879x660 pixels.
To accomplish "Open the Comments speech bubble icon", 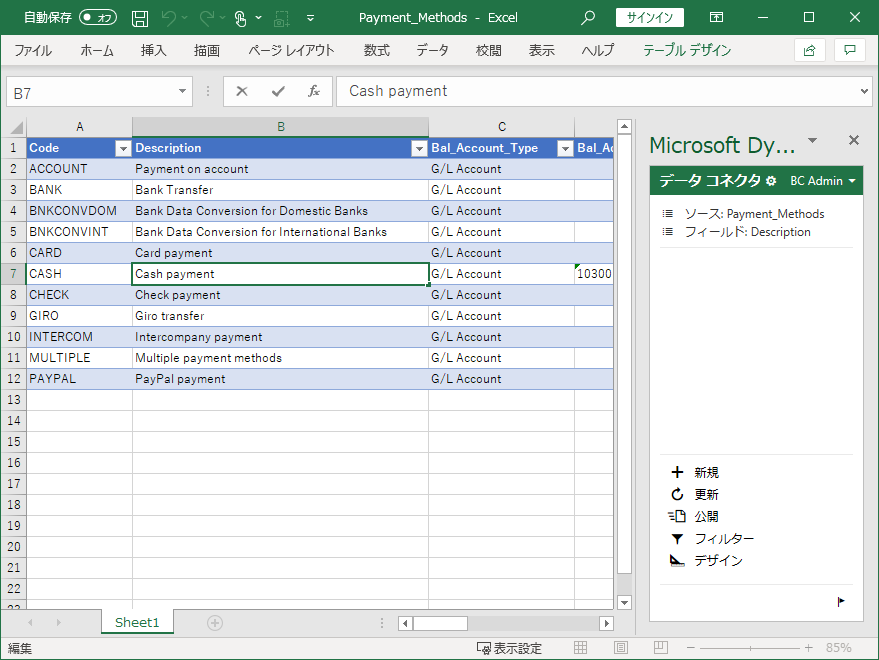I will click(x=850, y=50).
